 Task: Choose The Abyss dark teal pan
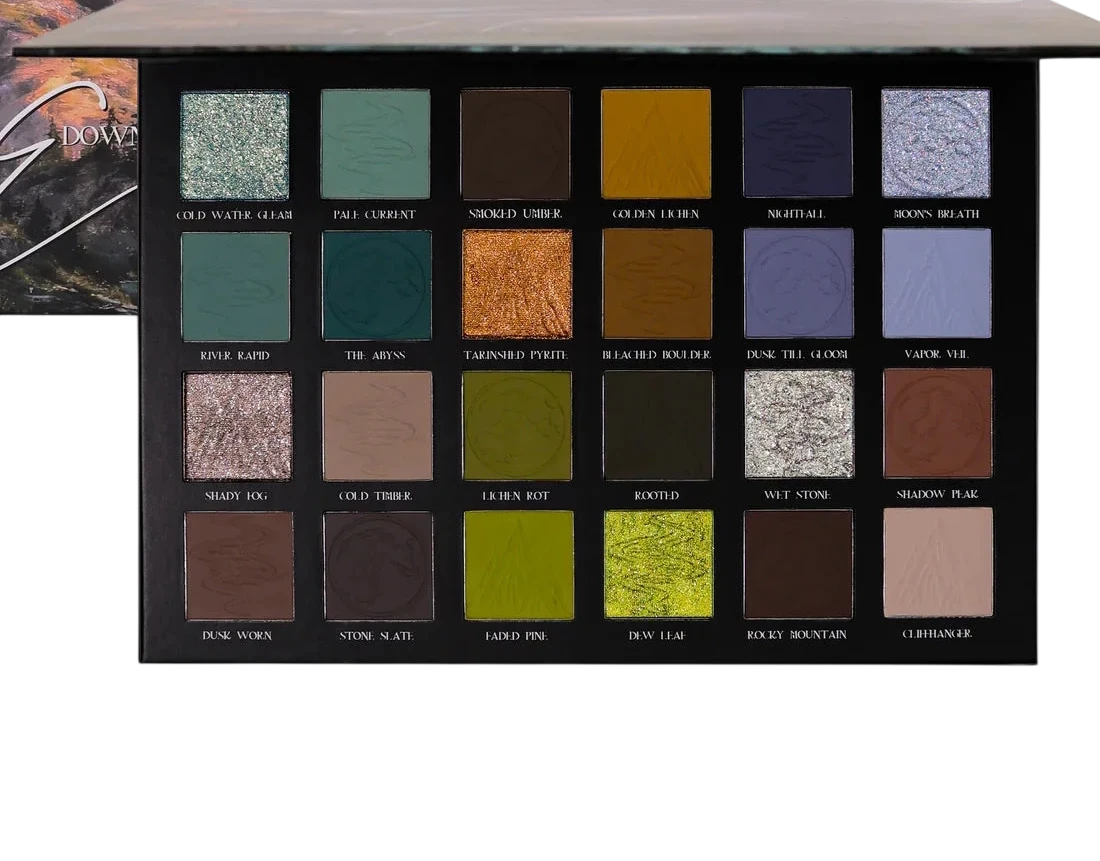pyautogui.click(x=377, y=286)
